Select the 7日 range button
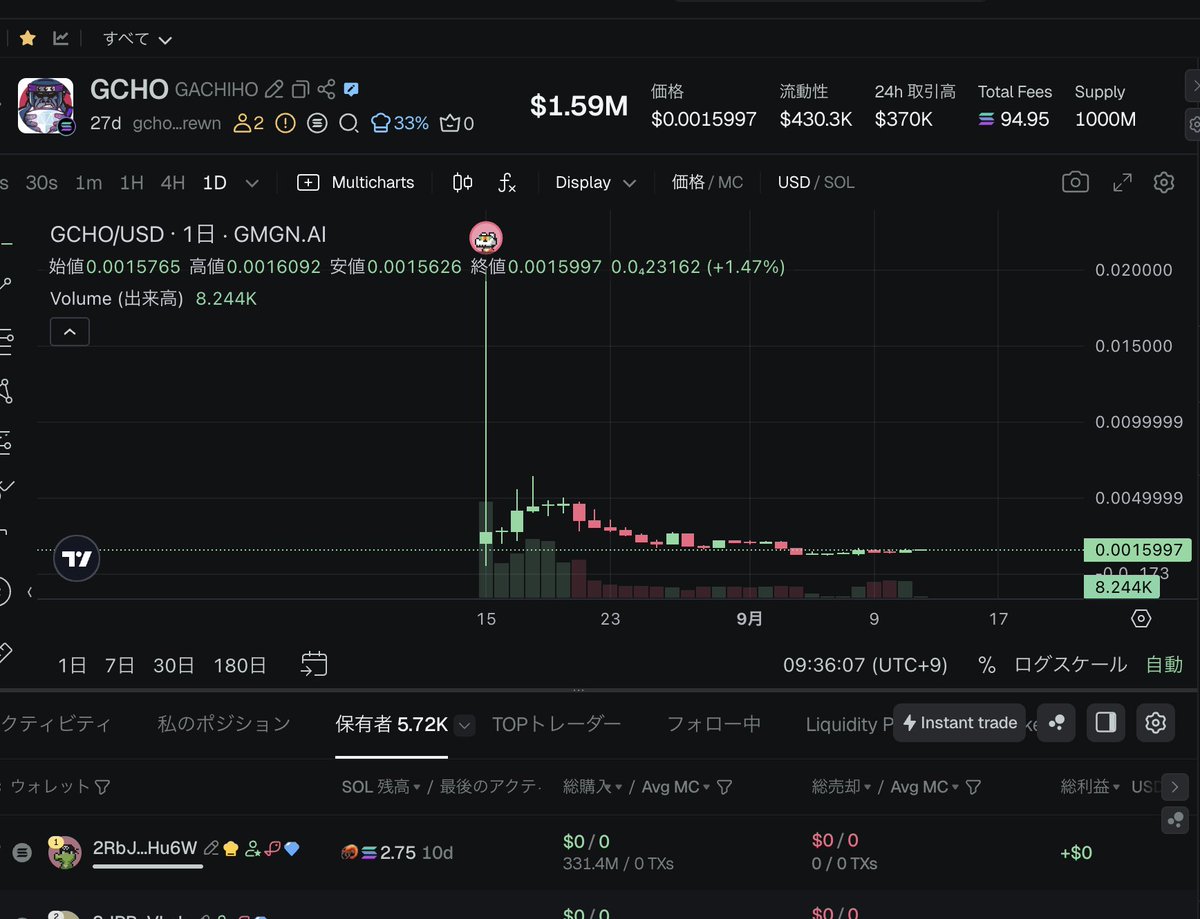This screenshot has height=919, width=1200. (x=119, y=665)
